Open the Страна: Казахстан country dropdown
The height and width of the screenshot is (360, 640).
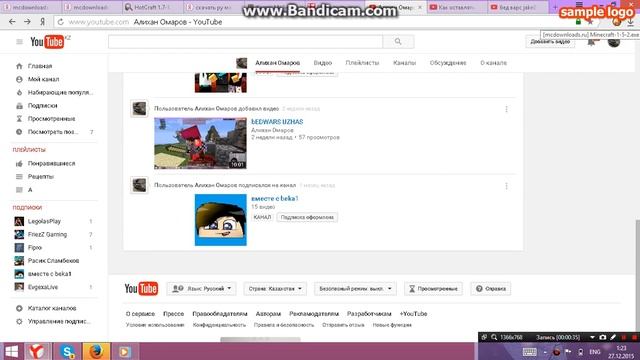click(275, 289)
